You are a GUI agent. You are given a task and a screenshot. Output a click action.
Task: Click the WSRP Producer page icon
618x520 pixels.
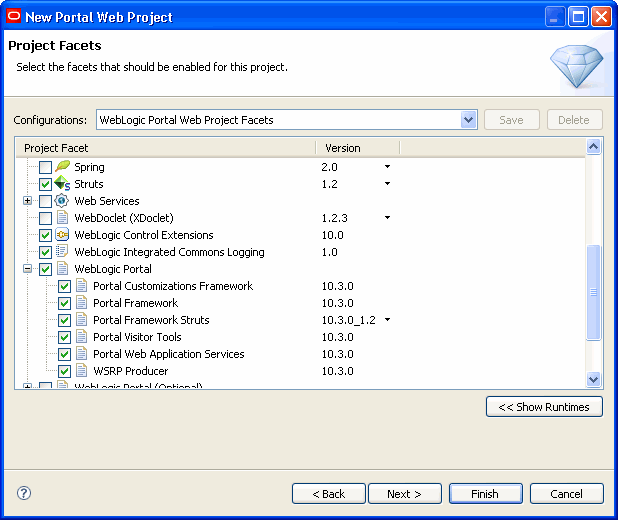tap(81, 371)
